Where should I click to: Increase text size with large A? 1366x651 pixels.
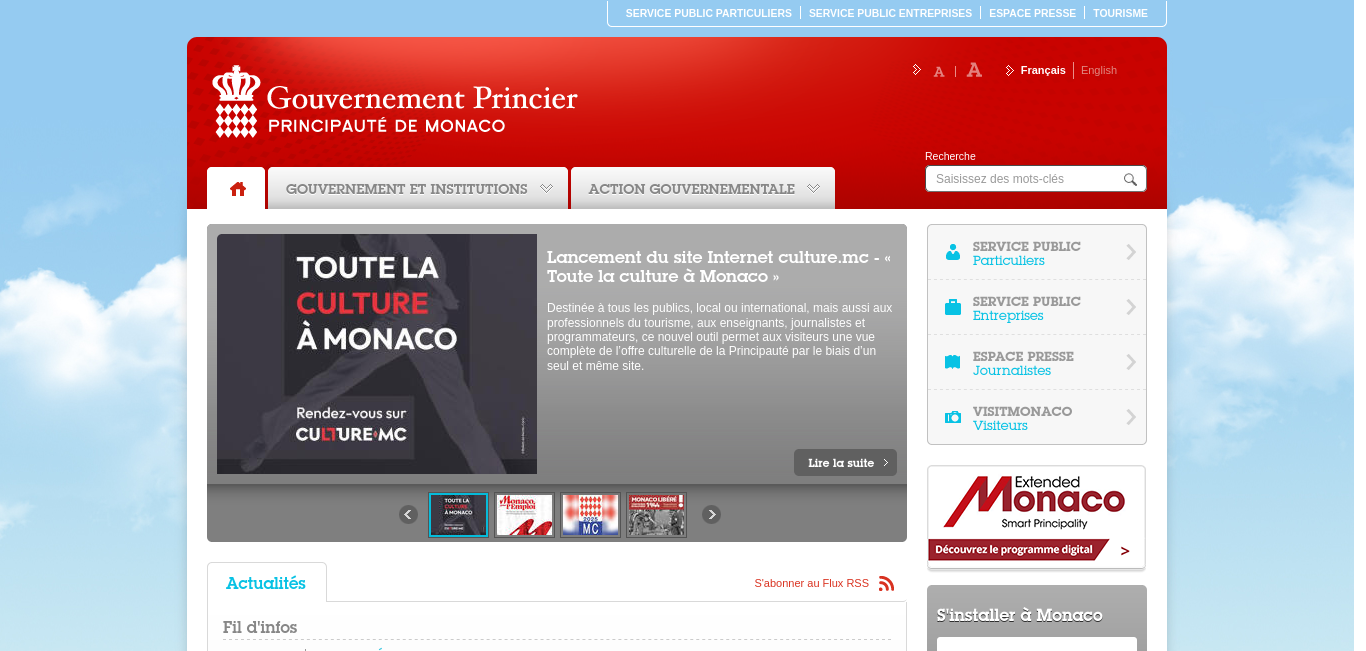[974, 70]
